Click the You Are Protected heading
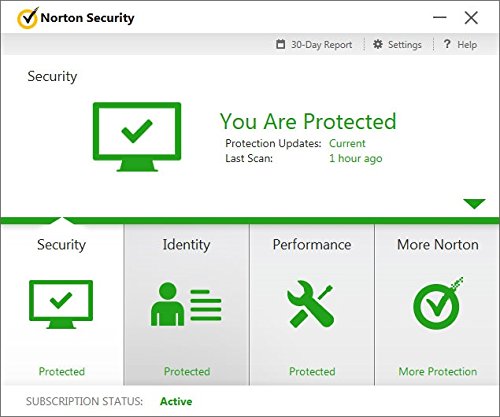 coord(308,121)
